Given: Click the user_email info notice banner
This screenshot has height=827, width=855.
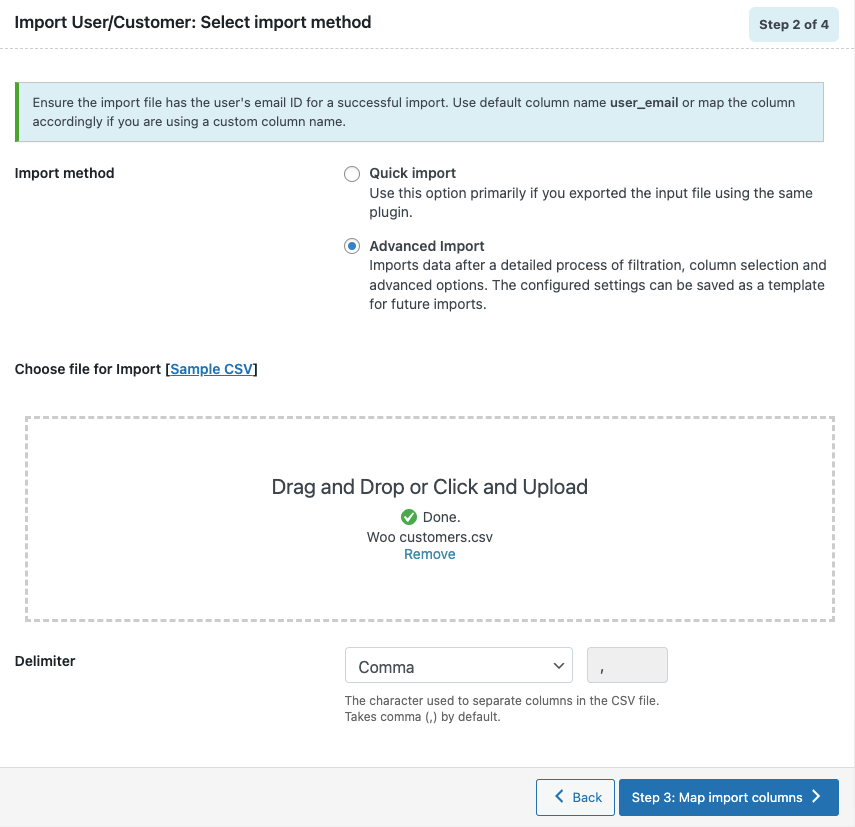Looking at the screenshot, I should [x=420, y=112].
